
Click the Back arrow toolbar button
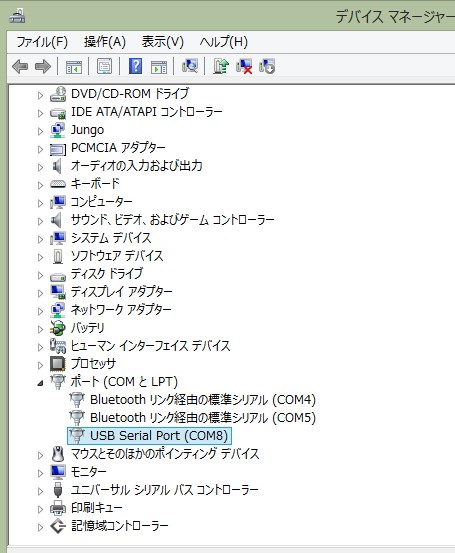point(20,66)
